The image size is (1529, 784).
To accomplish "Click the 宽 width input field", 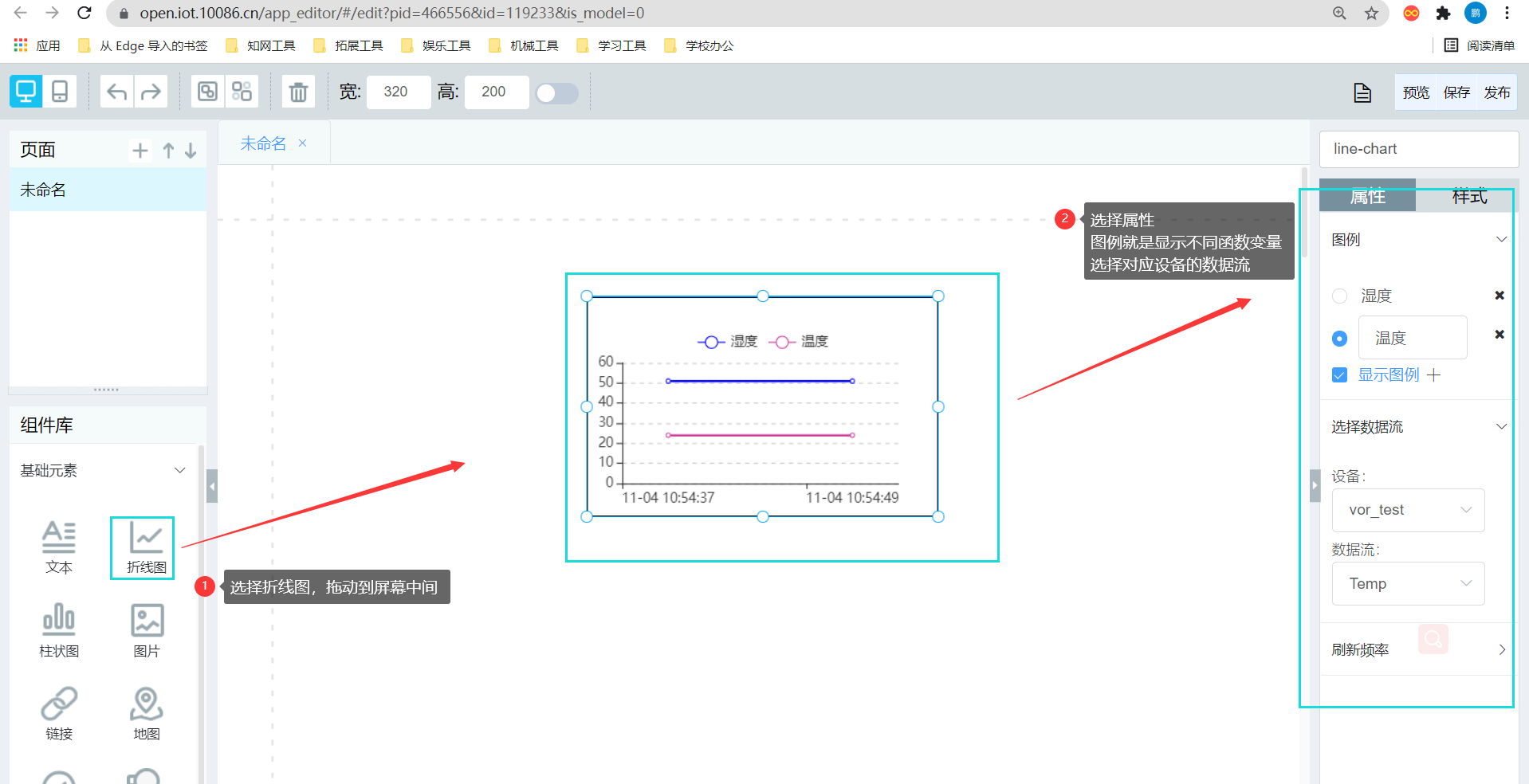I will tap(399, 92).
